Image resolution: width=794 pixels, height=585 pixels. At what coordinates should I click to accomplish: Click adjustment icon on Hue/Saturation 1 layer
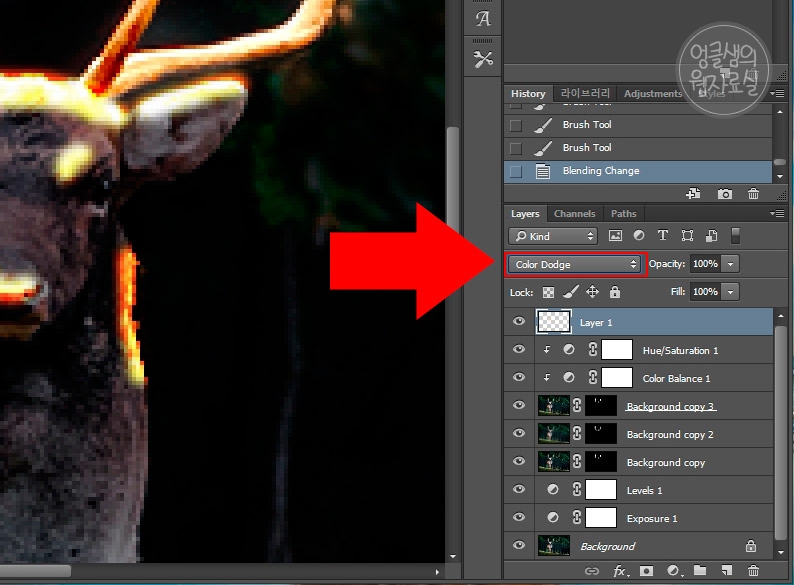point(569,349)
